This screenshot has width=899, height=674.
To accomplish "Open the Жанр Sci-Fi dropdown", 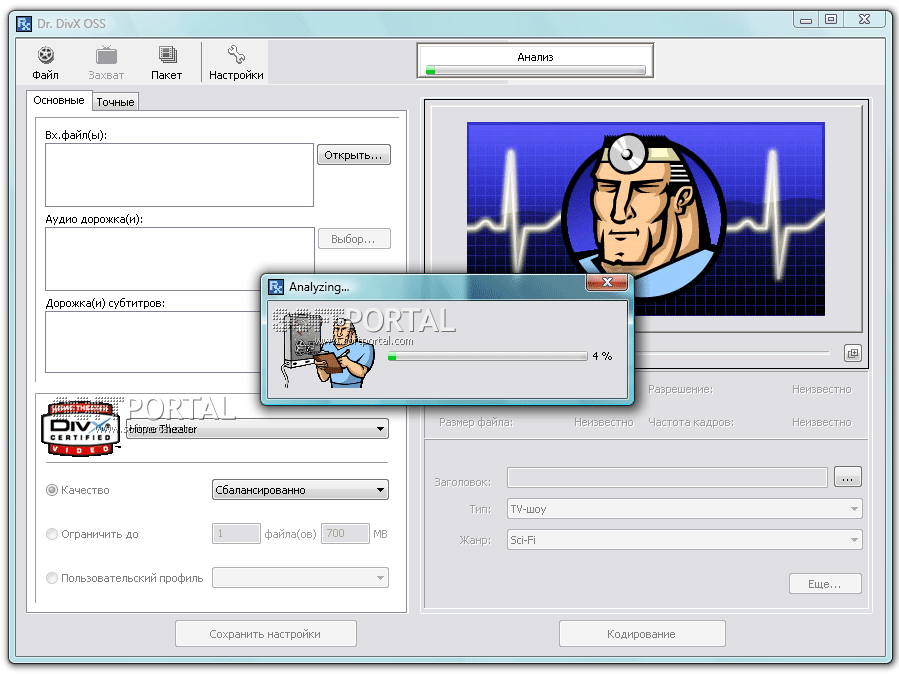I will (x=685, y=540).
